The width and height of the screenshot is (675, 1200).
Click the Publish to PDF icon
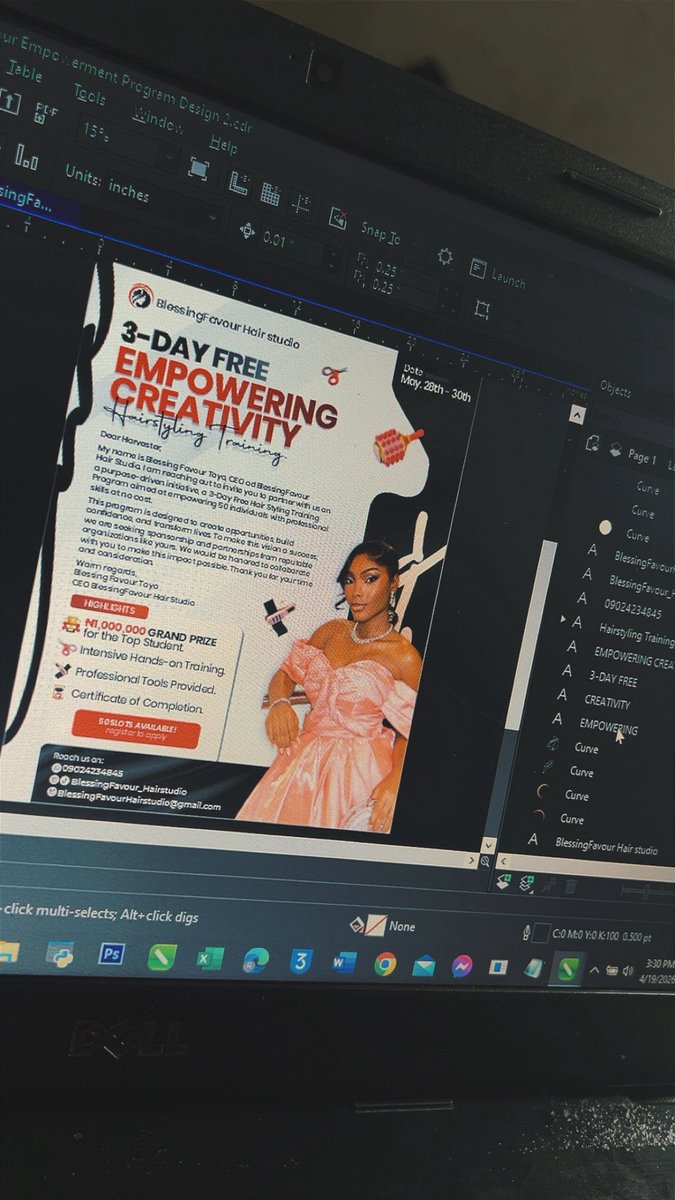coord(46,111)
